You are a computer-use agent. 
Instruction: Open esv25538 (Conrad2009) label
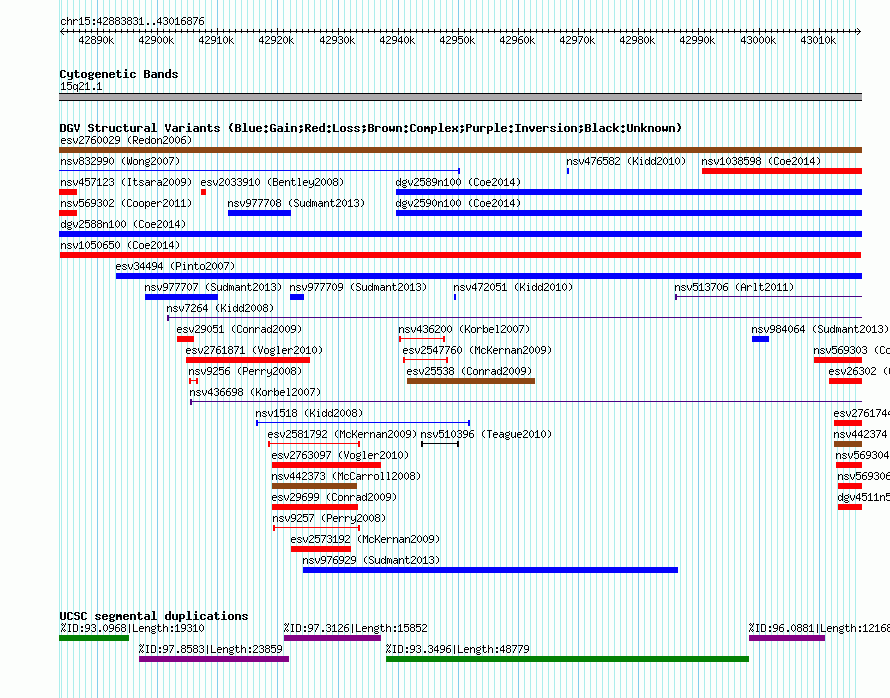(469, 371)
